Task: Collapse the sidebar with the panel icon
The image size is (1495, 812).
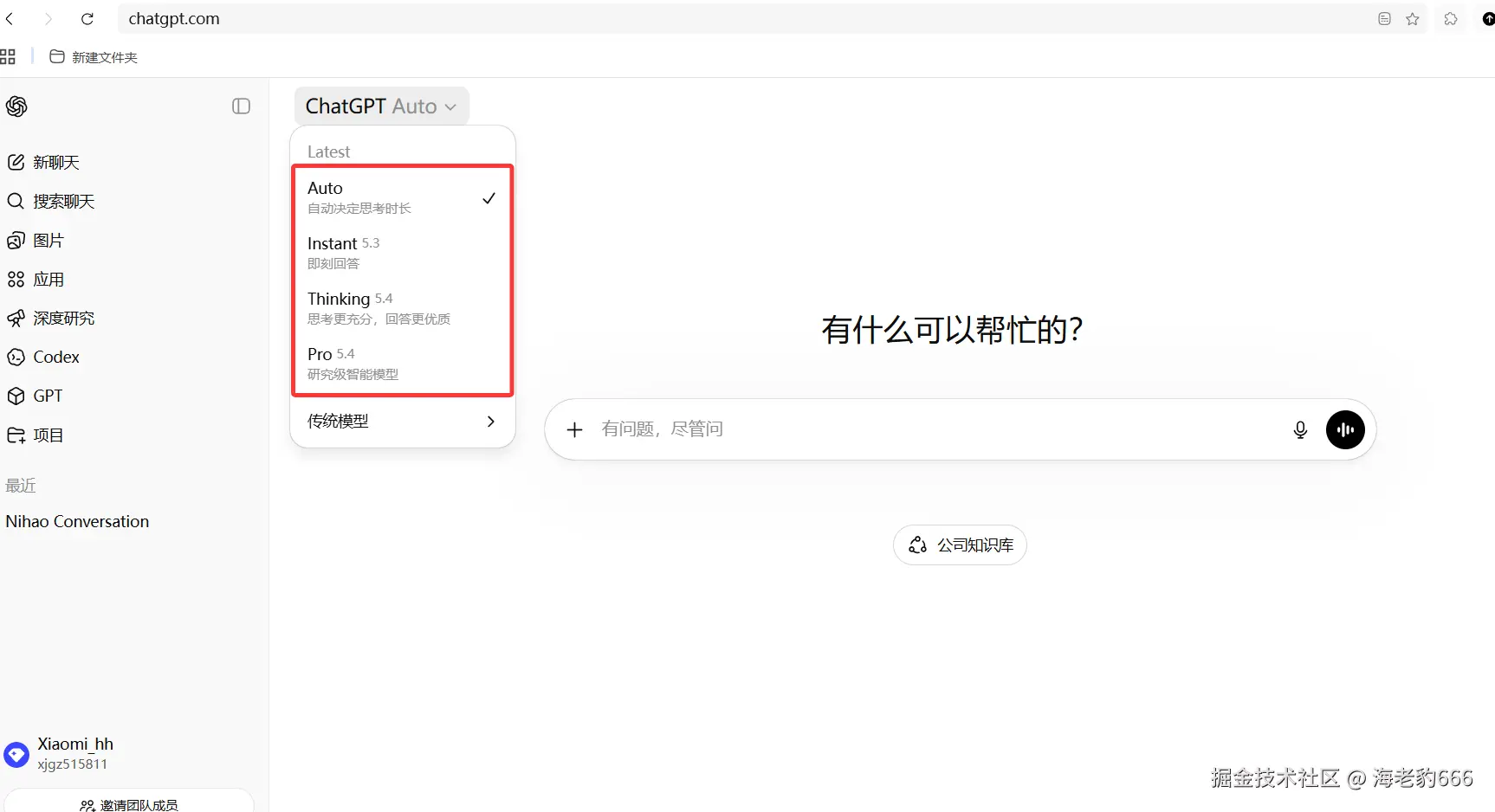Action: click(242, 106)
